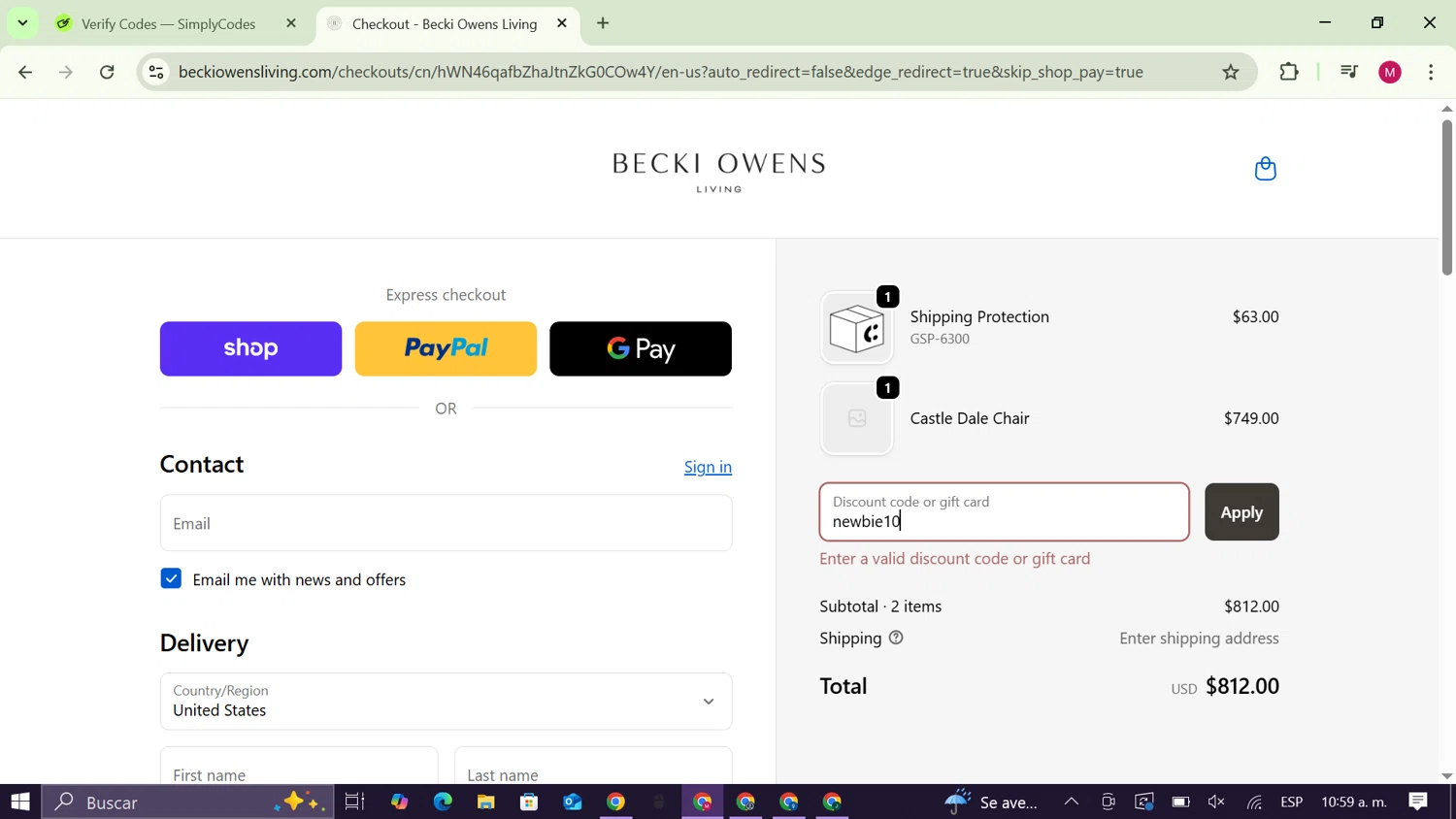Screen dimensions: 1456x819
Task: Switch the ESP input language
Action: [1292, 802]
